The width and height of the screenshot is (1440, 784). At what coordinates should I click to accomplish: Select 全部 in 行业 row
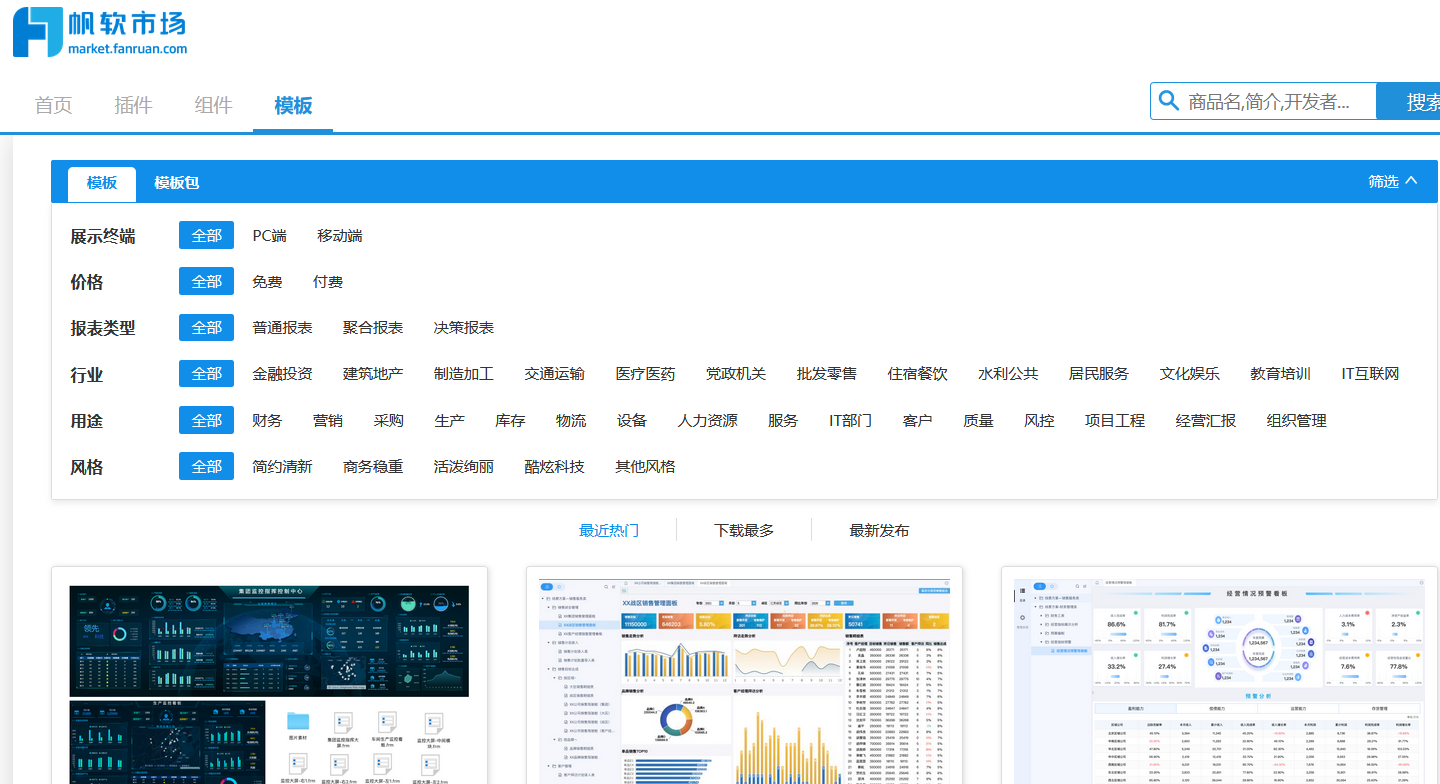[x=207, y=374]
